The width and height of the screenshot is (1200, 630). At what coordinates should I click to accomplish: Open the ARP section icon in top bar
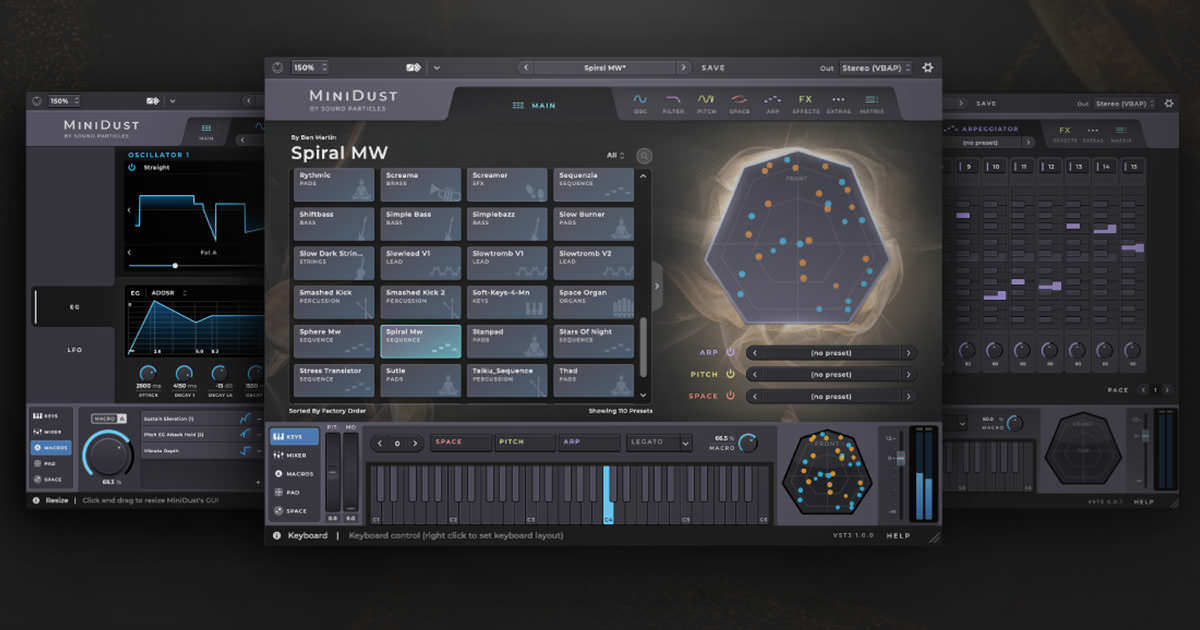[x=772, y=103]
